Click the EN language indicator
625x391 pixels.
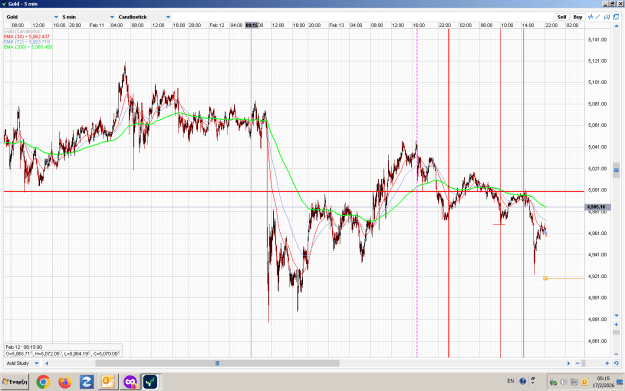pos(511,381)
